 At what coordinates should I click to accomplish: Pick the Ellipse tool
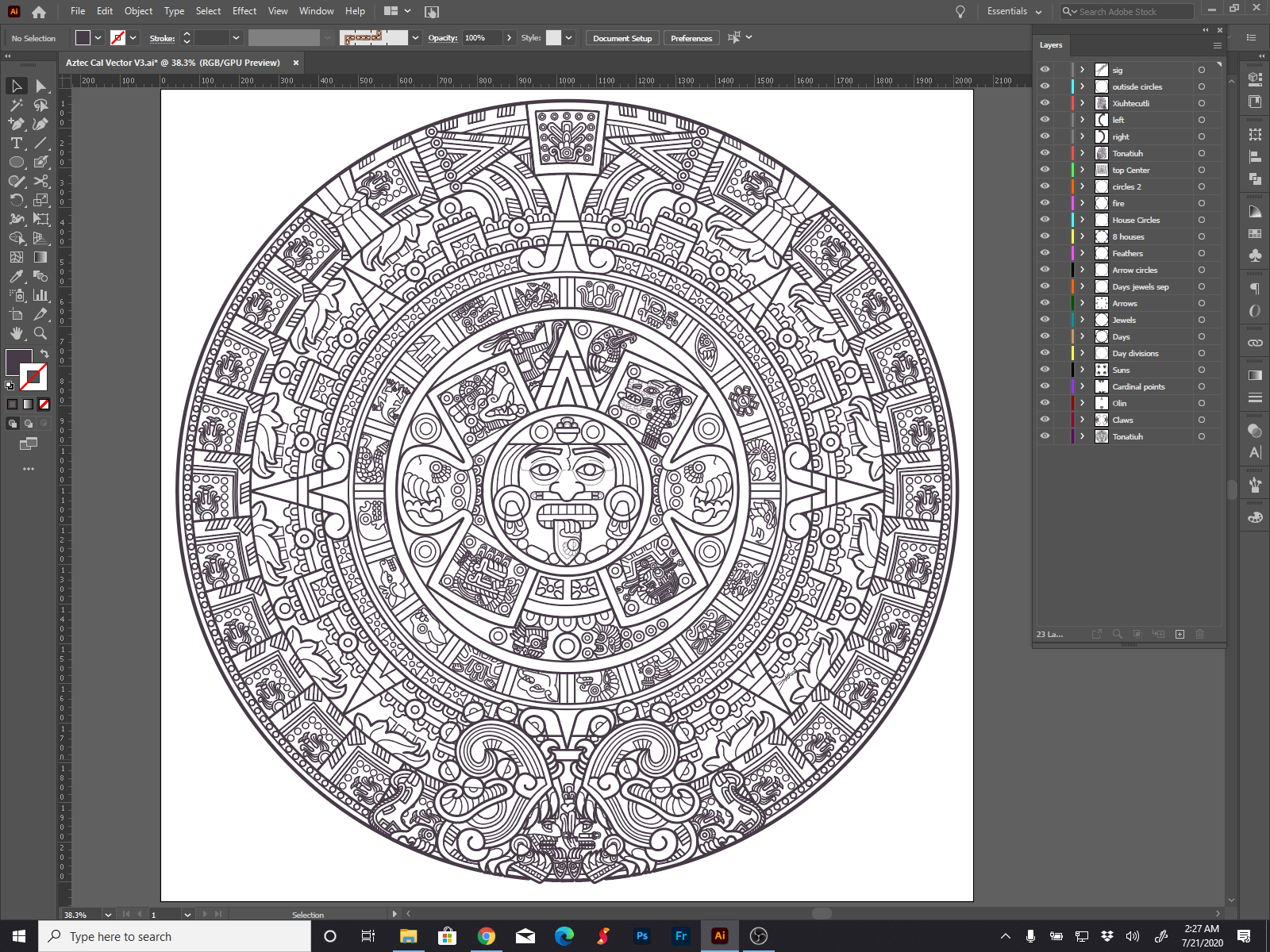[17, 162]
